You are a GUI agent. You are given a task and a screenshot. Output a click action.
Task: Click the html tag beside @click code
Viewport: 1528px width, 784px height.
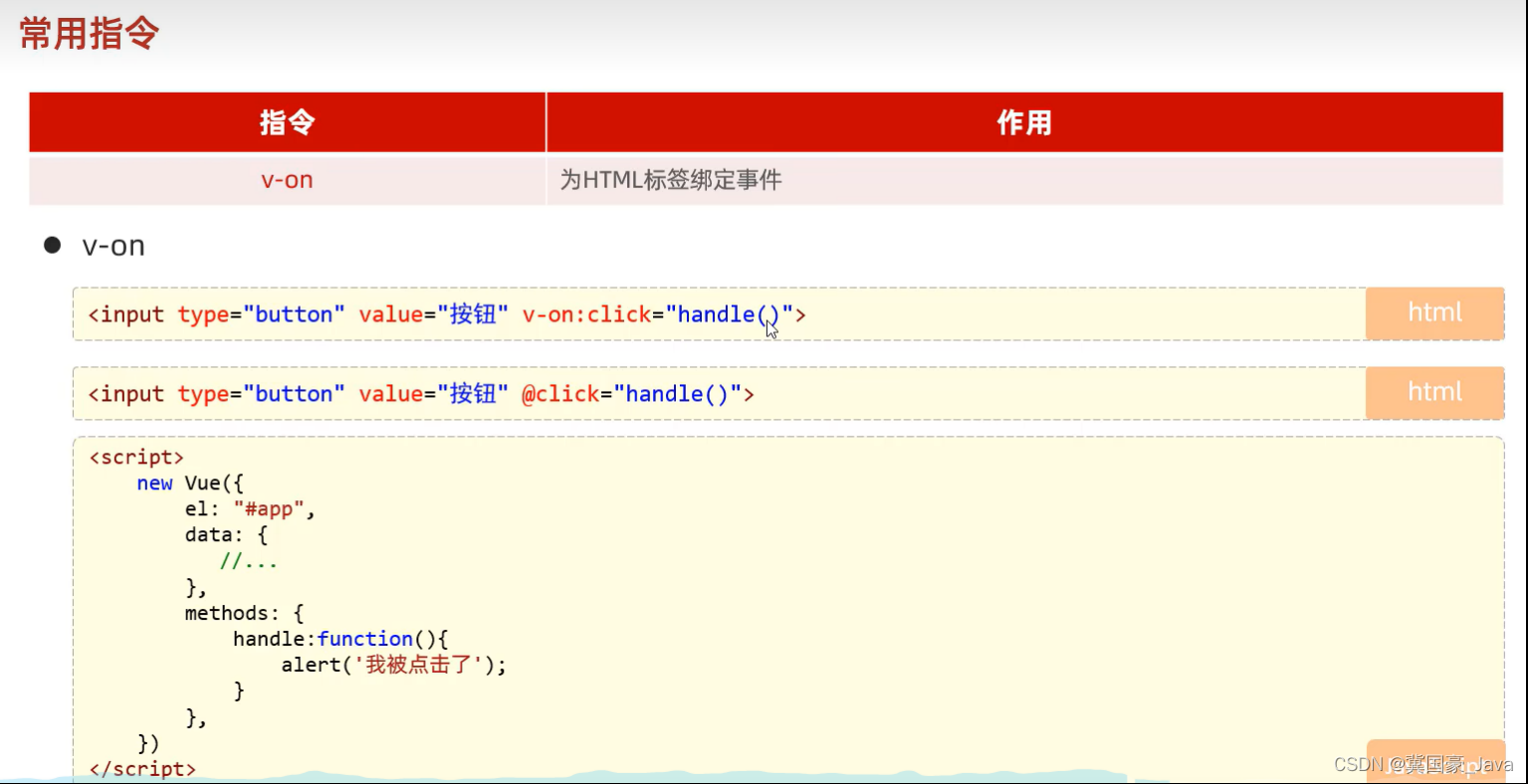point(1434,393)
